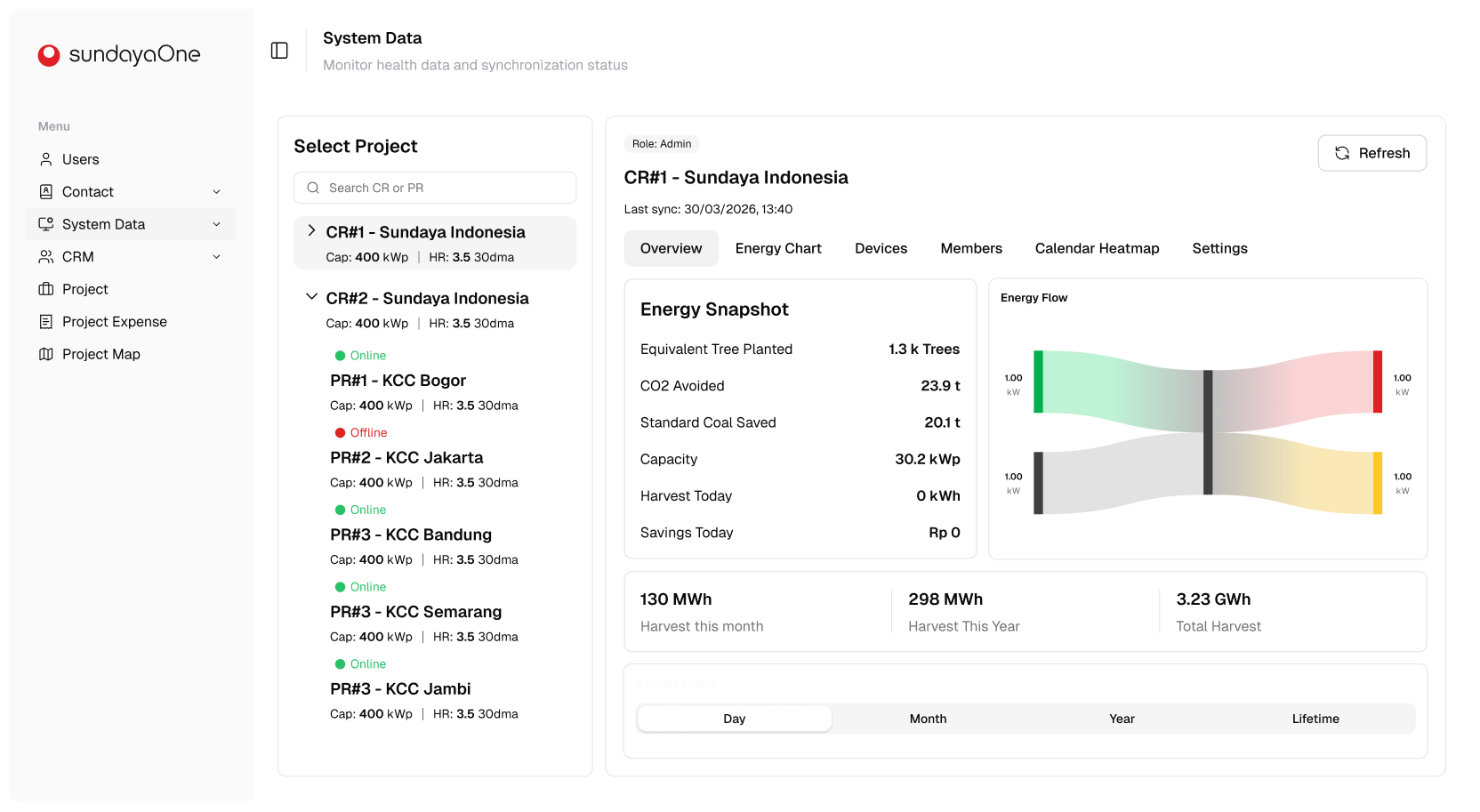The height and width of the screenshot is (812, 1480).
Task: Click the Project Expense document icon
Action: [46, 321]
